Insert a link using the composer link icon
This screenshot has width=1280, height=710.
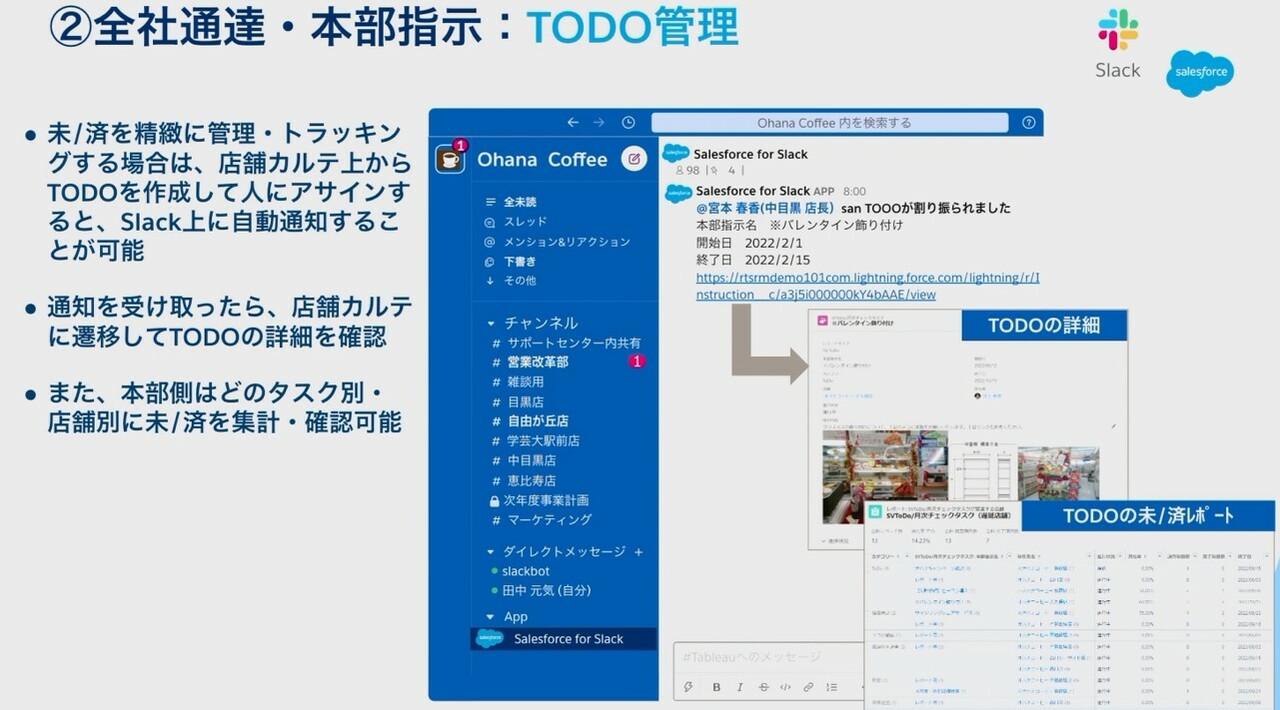pyautogui.click(x=808, y=687)
